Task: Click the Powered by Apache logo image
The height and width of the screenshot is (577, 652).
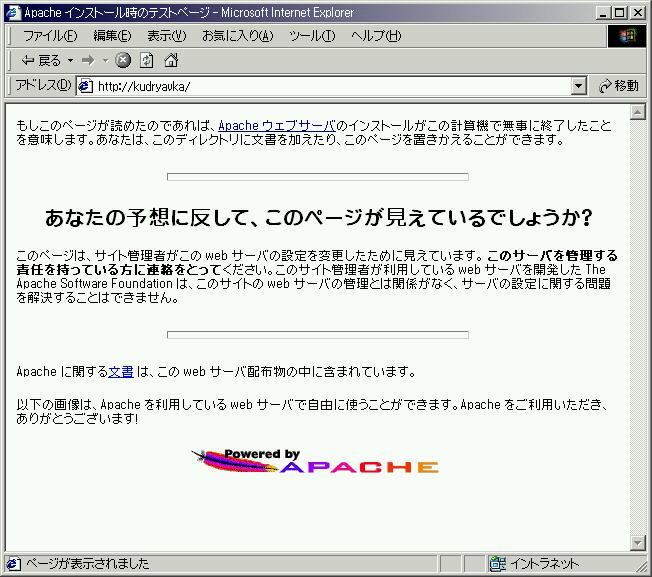Action: pos(315,461)
